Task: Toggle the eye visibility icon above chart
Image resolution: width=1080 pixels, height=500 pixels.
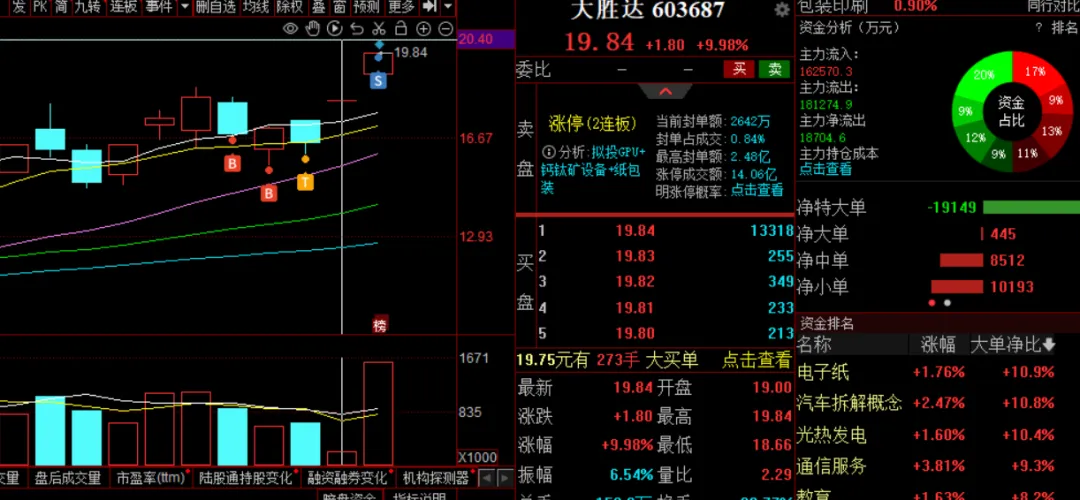Action: pyautogui.click(x=291, y=29)
